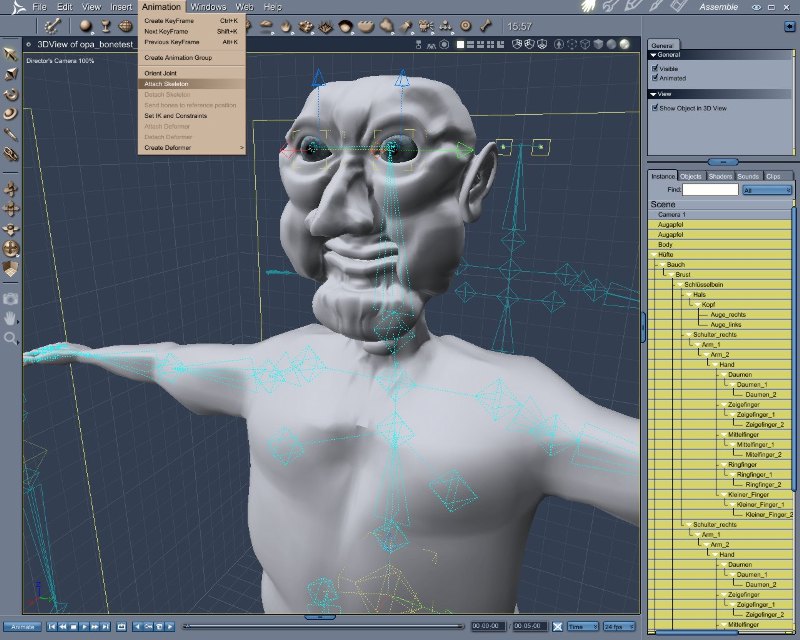Click the current time 00:00:00 field
The image size is (800, 640).
[487, 626]
